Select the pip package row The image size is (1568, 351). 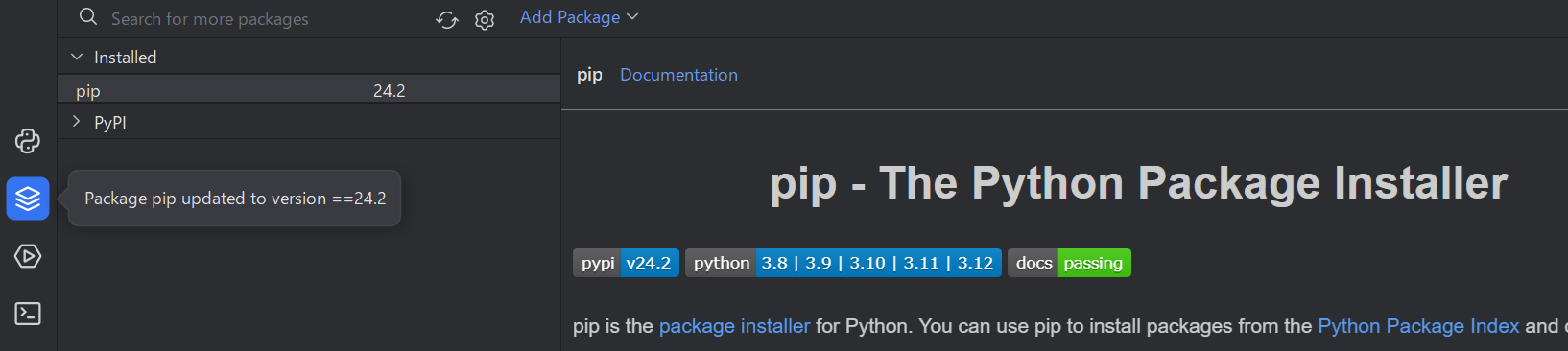pyautogui.click(x=309, y=90)
